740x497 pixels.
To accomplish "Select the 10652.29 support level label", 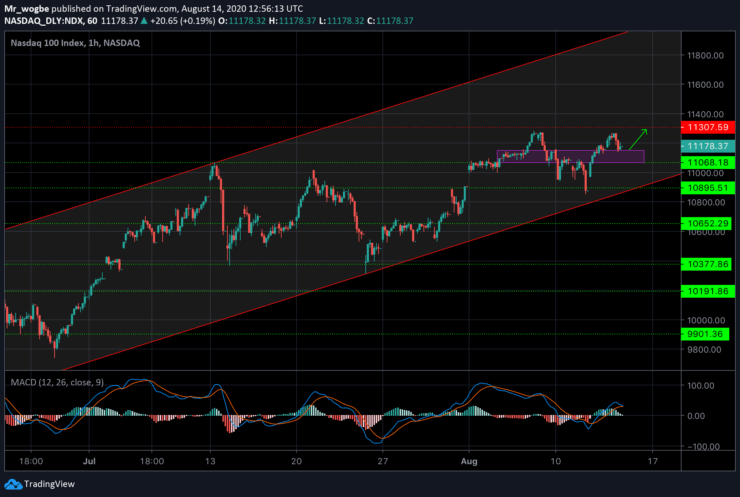I will pos(708,223).
